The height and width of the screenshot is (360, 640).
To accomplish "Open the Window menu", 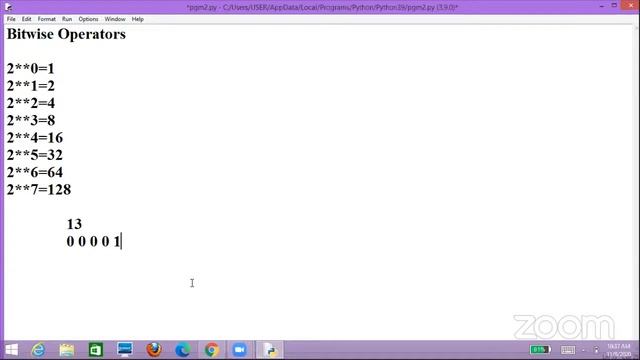I will (x=115, y=19).
